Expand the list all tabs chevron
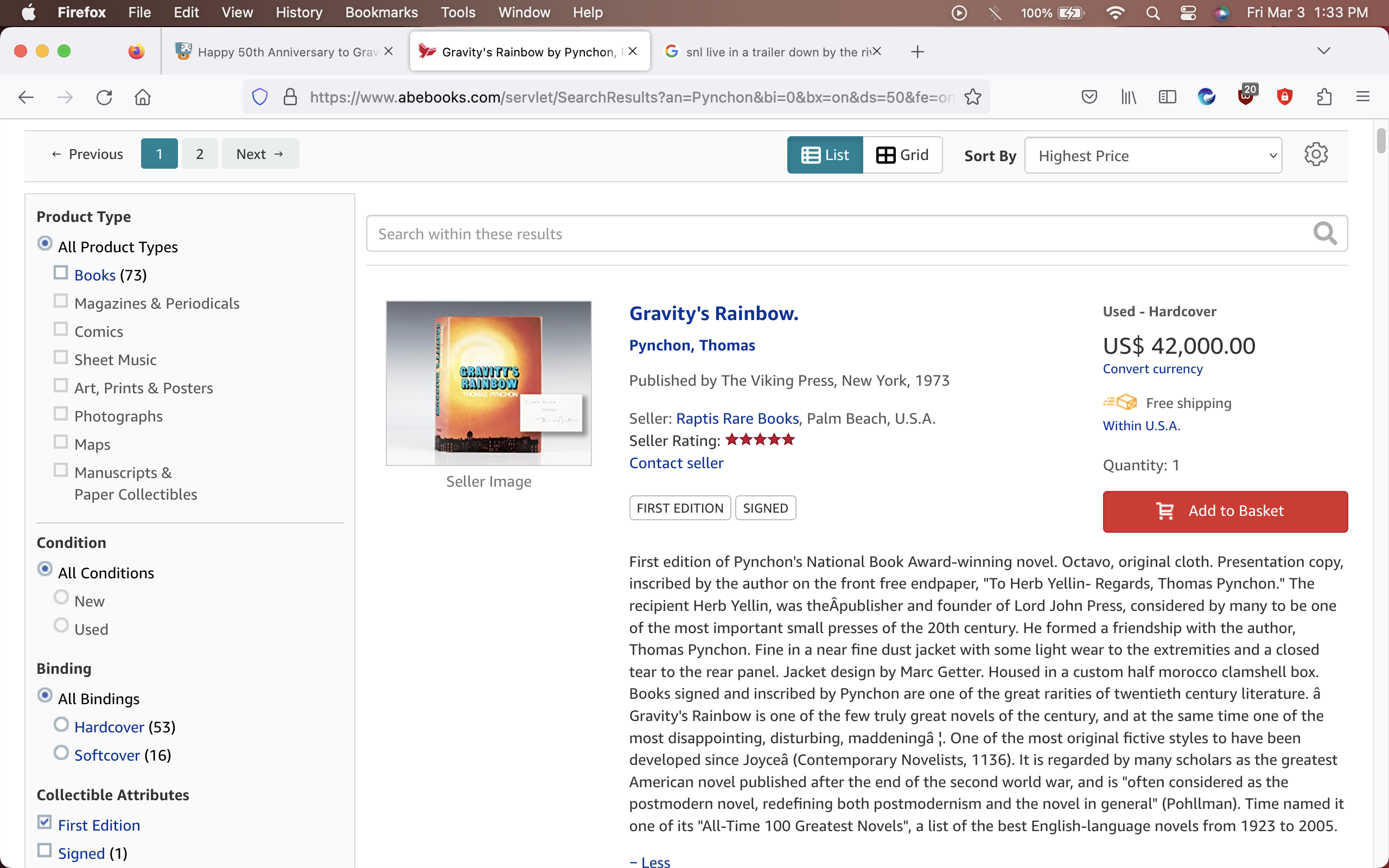 [1323, 51]
